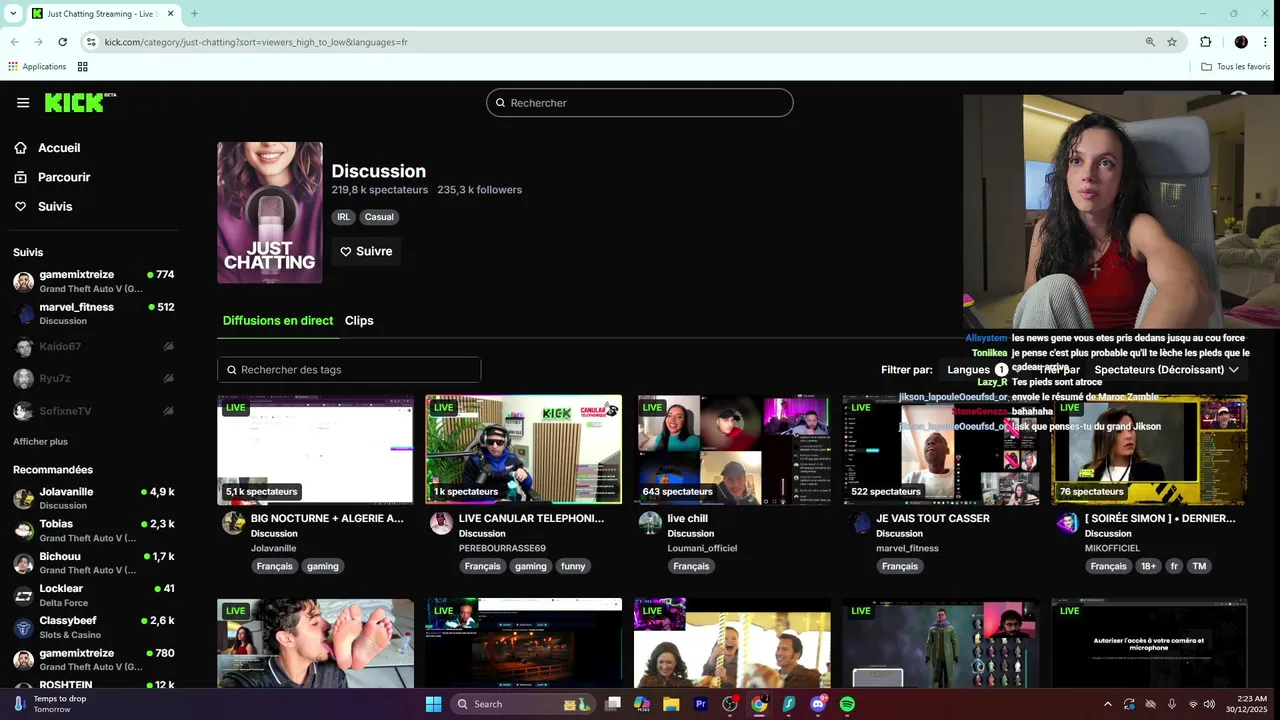
Task: Click the Kick logo
Action: tap(80, 102)
